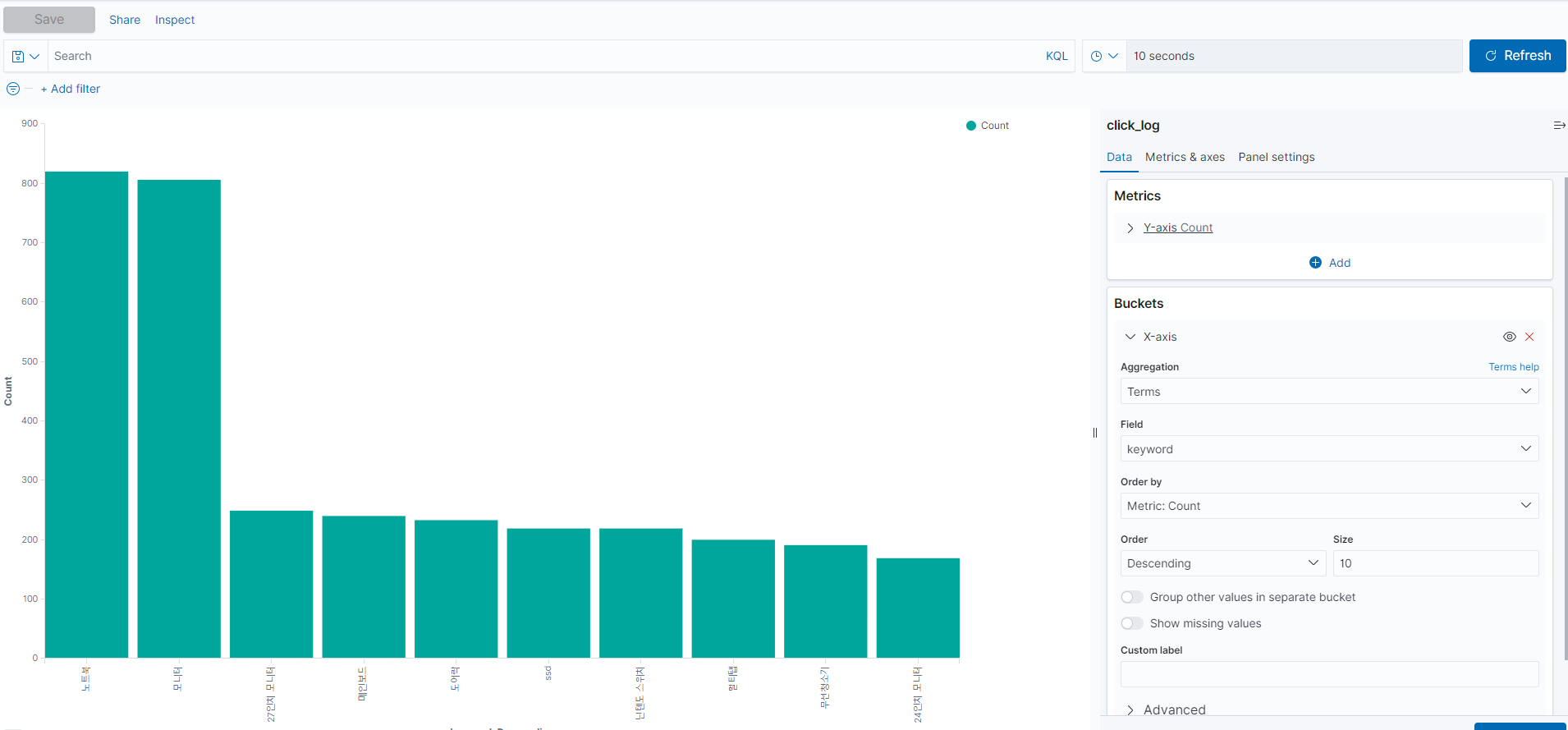Click the Buckets section heading
This screenshot has height=730, width=1568.
click(1139, 303)
